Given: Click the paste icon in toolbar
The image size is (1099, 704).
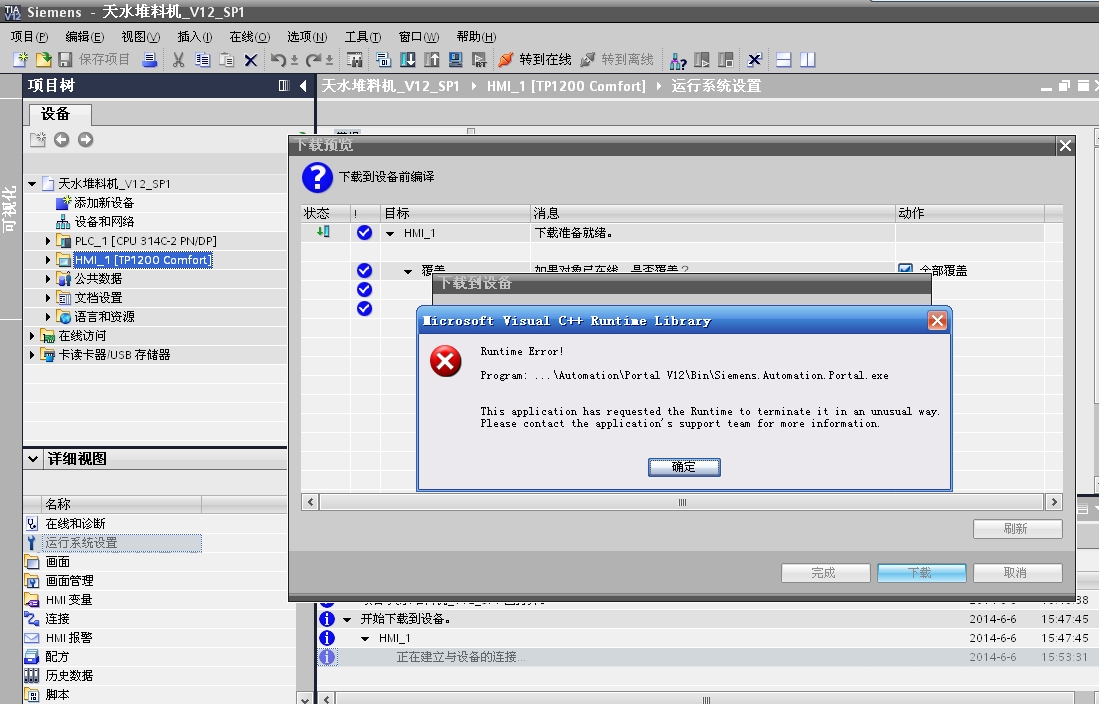Looking at the screenshot, I should pyautogui.click(x=226, y=60).
